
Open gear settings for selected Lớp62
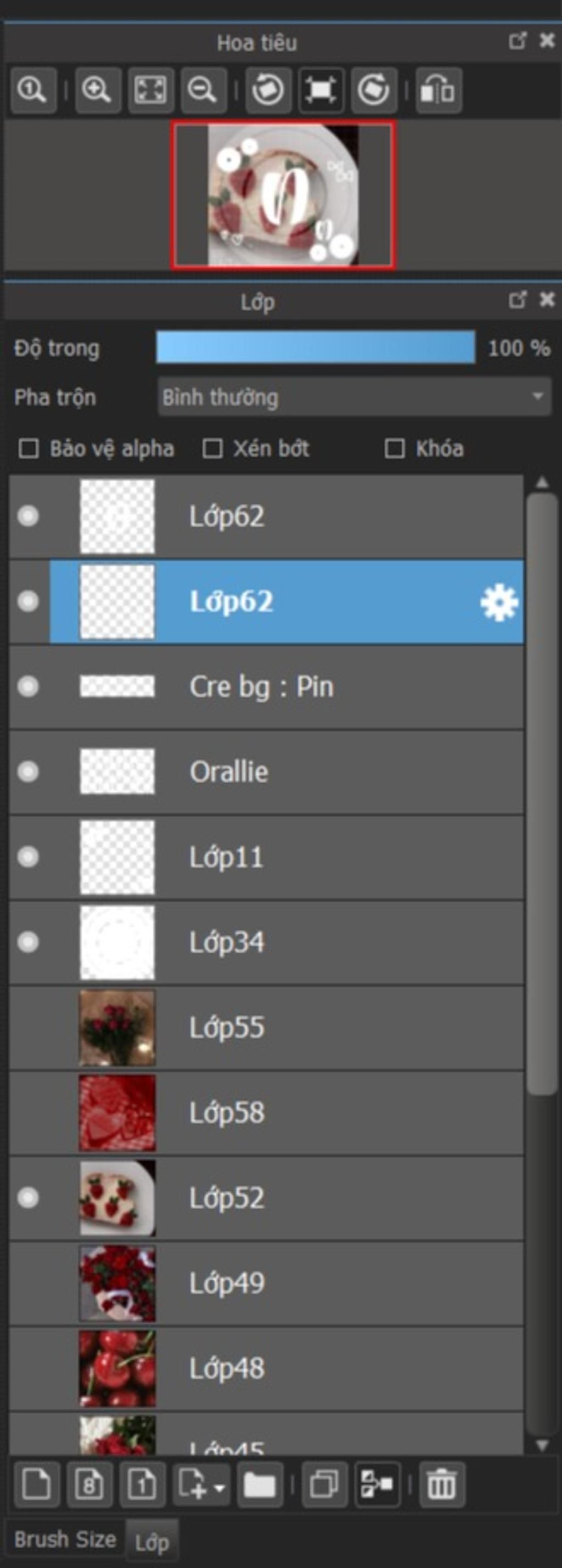[499, 602]
